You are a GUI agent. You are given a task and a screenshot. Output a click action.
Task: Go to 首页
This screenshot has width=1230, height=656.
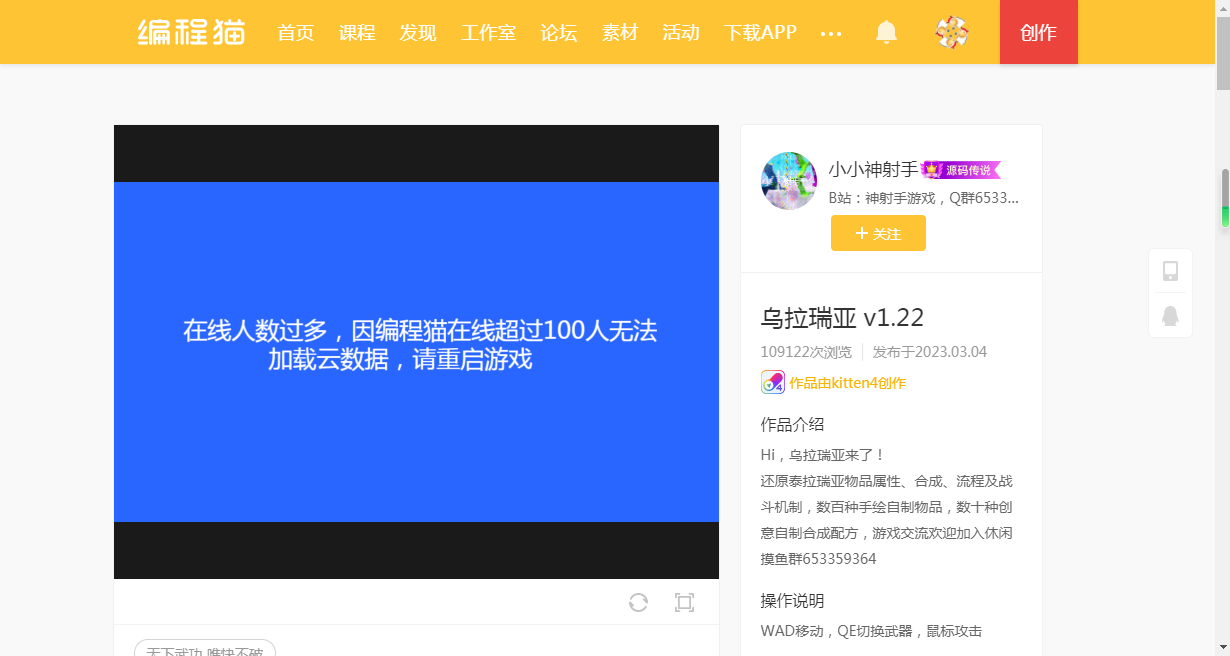pos(296,32)
